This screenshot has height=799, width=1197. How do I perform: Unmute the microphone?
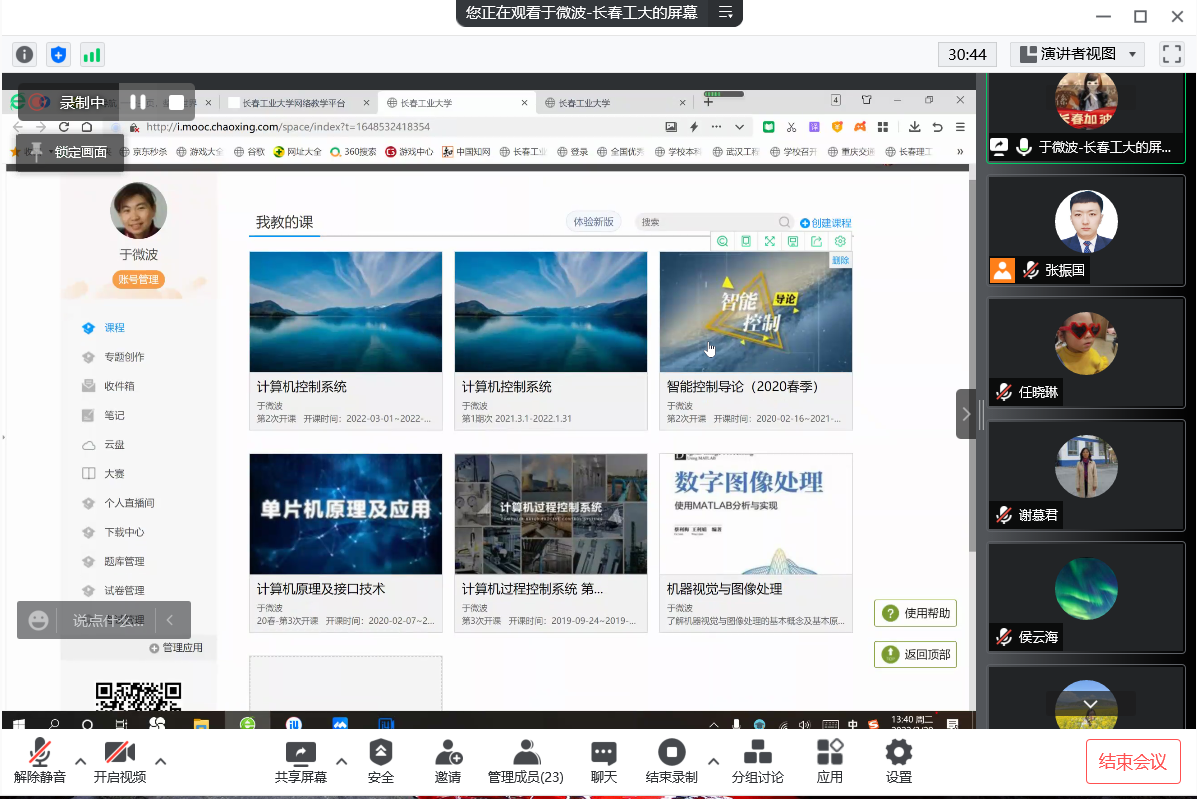[40, 754]
